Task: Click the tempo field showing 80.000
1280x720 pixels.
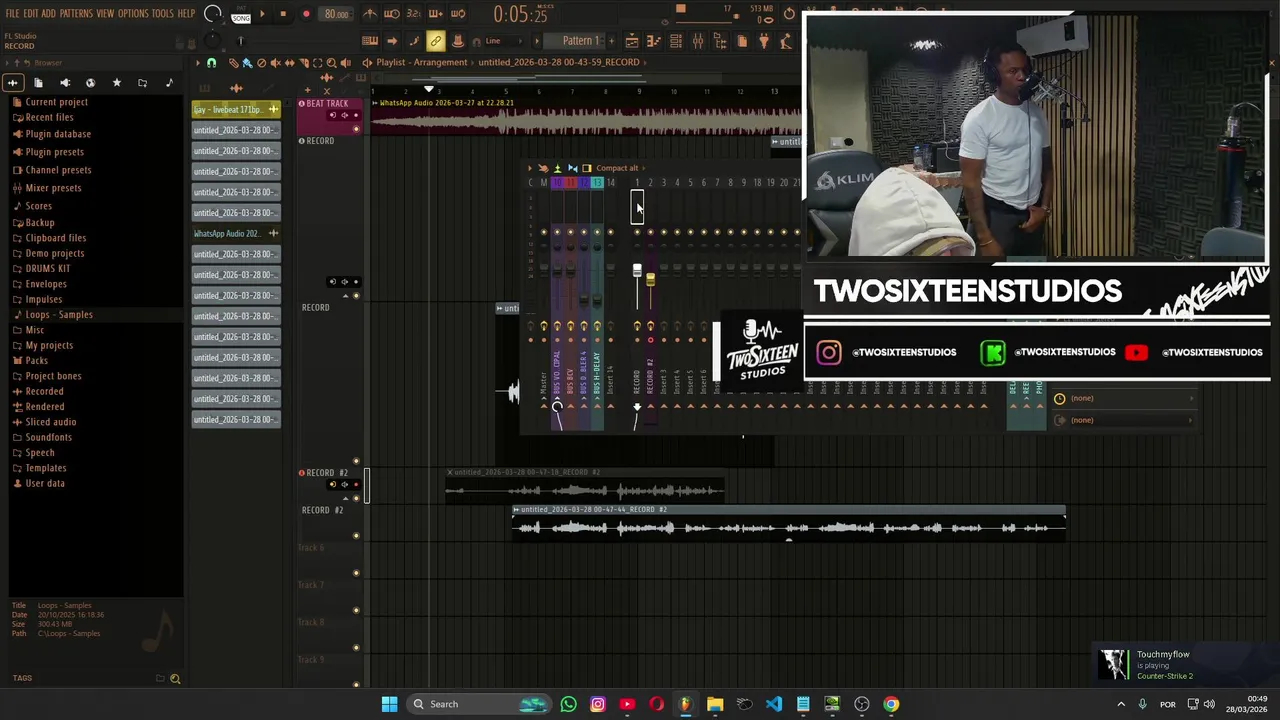Action: [337, 14]
